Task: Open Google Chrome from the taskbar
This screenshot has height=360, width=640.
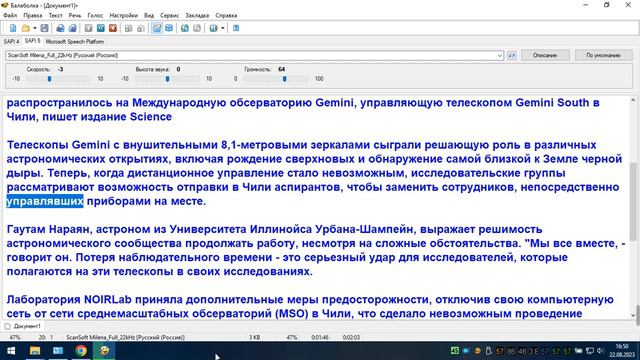Action: (x=81, y=351)
